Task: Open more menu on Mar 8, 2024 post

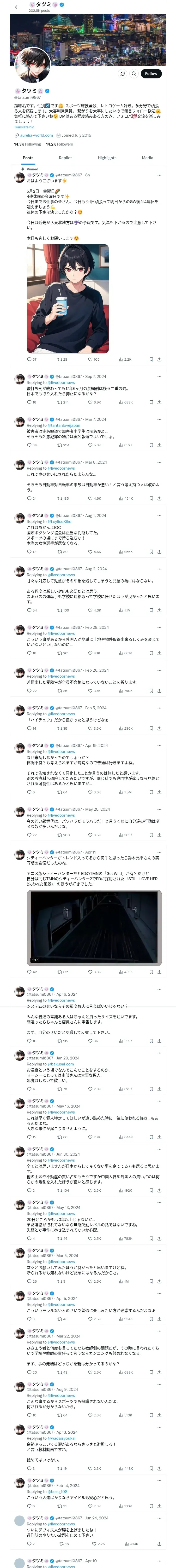Action: pos(159,462)
